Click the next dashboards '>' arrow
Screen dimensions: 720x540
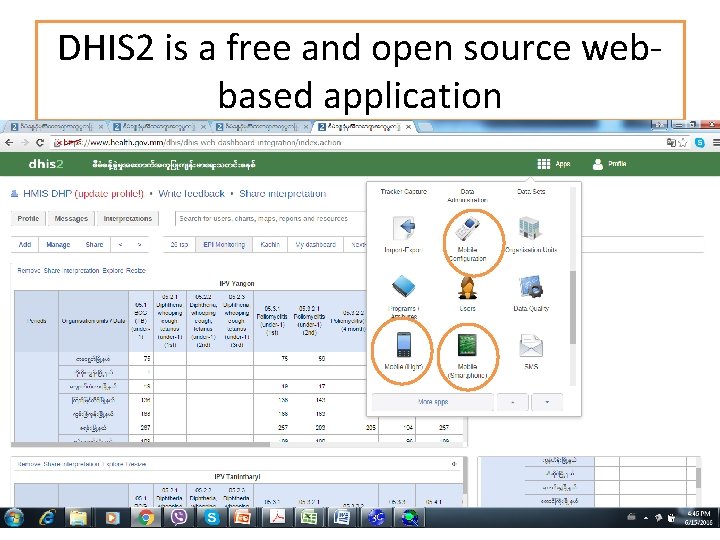pos(139,245)
